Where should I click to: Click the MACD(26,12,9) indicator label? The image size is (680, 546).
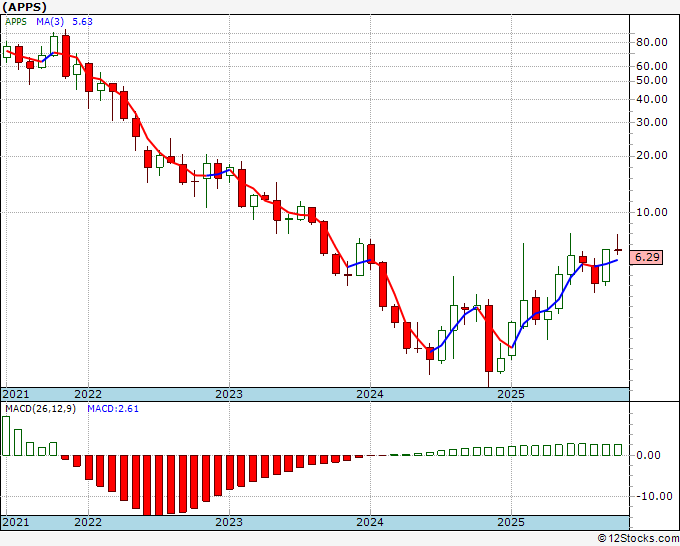tap(41, 409)
